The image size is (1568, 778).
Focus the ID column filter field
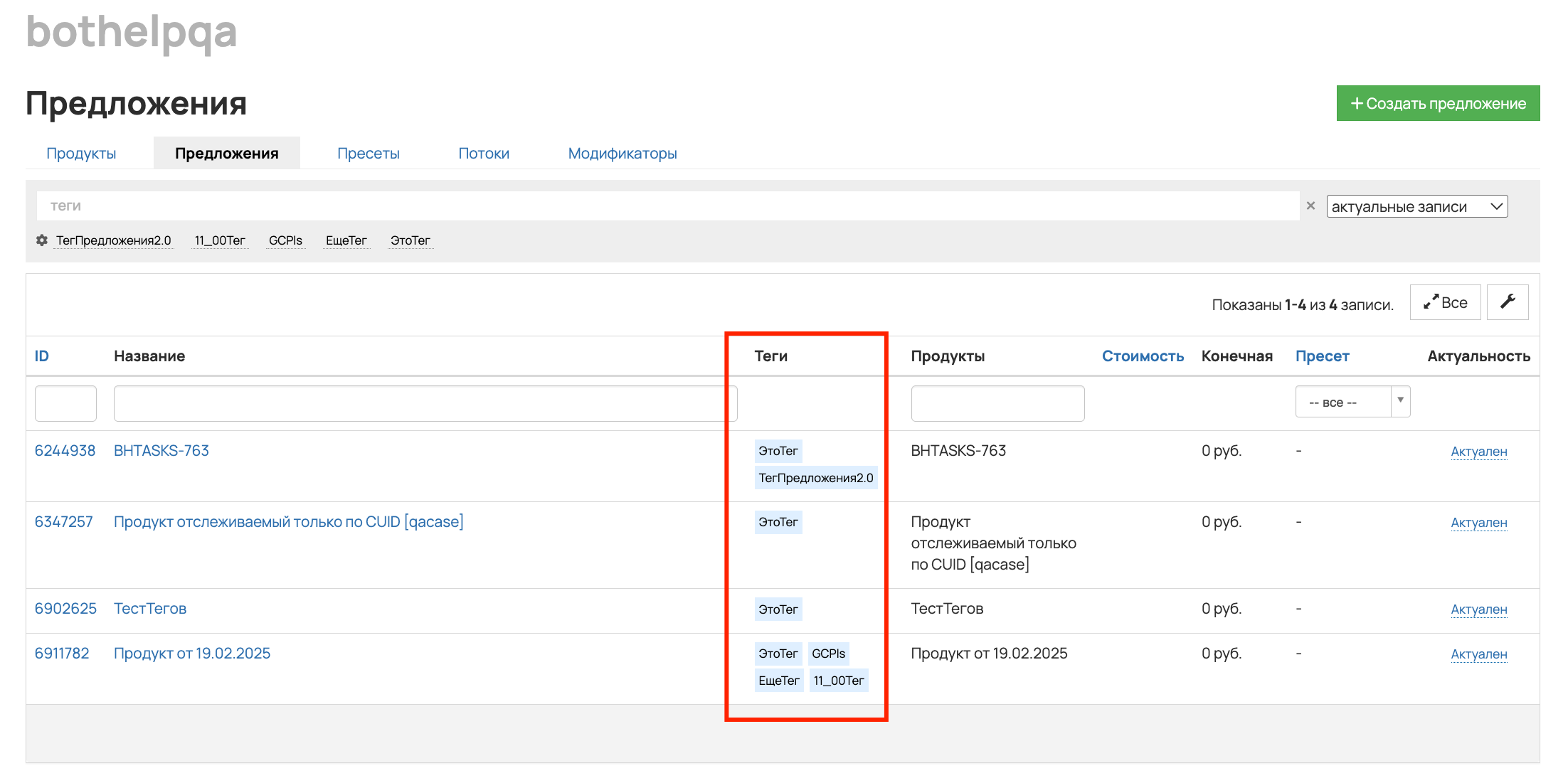[65, 403]
